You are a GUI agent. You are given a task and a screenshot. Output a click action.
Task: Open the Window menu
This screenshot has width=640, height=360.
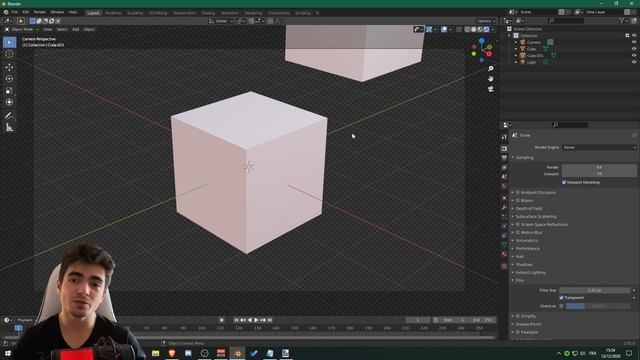57,12
